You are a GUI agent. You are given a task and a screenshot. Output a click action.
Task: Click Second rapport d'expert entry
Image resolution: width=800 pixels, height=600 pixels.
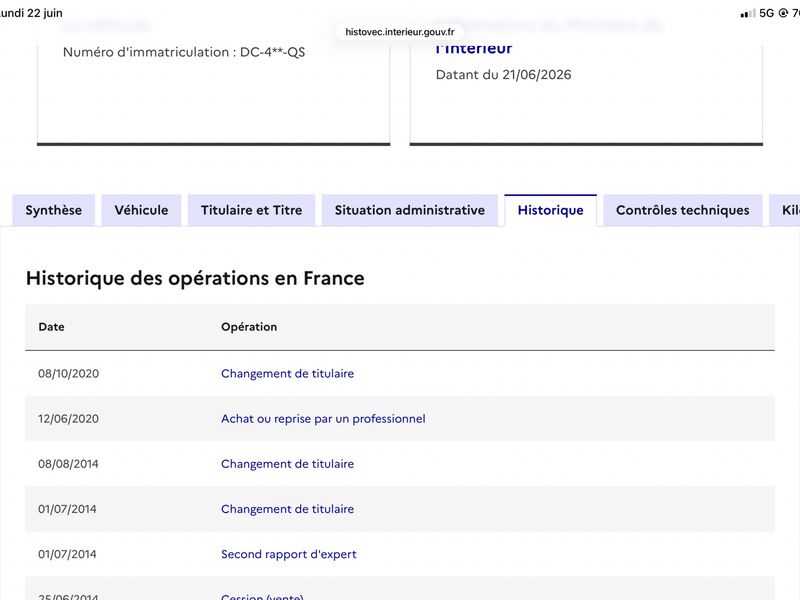point(289,554)
